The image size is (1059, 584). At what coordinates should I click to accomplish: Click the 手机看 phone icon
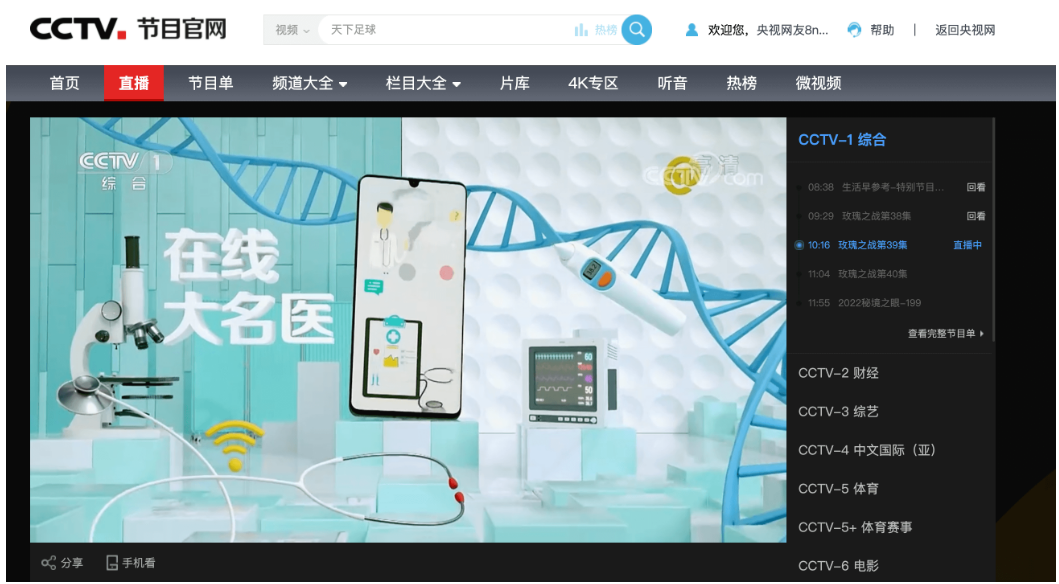tap(112, 562)
